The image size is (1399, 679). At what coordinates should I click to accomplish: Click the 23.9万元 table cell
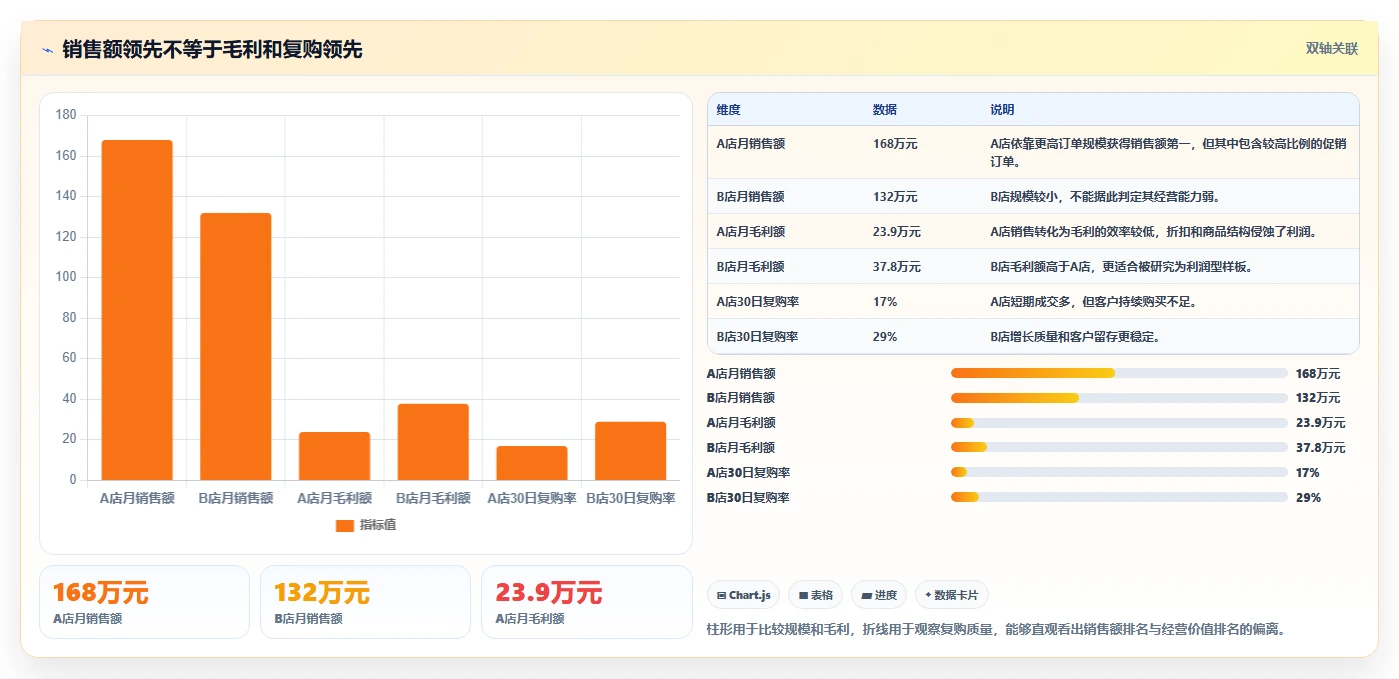tap(897, 232)
